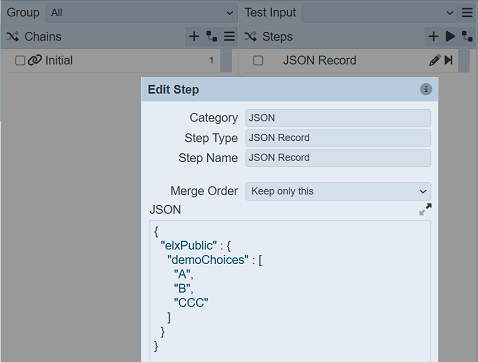Select the Initial chain row
The height and width of the screenshot is (362, 478).
tap(113, 61)
